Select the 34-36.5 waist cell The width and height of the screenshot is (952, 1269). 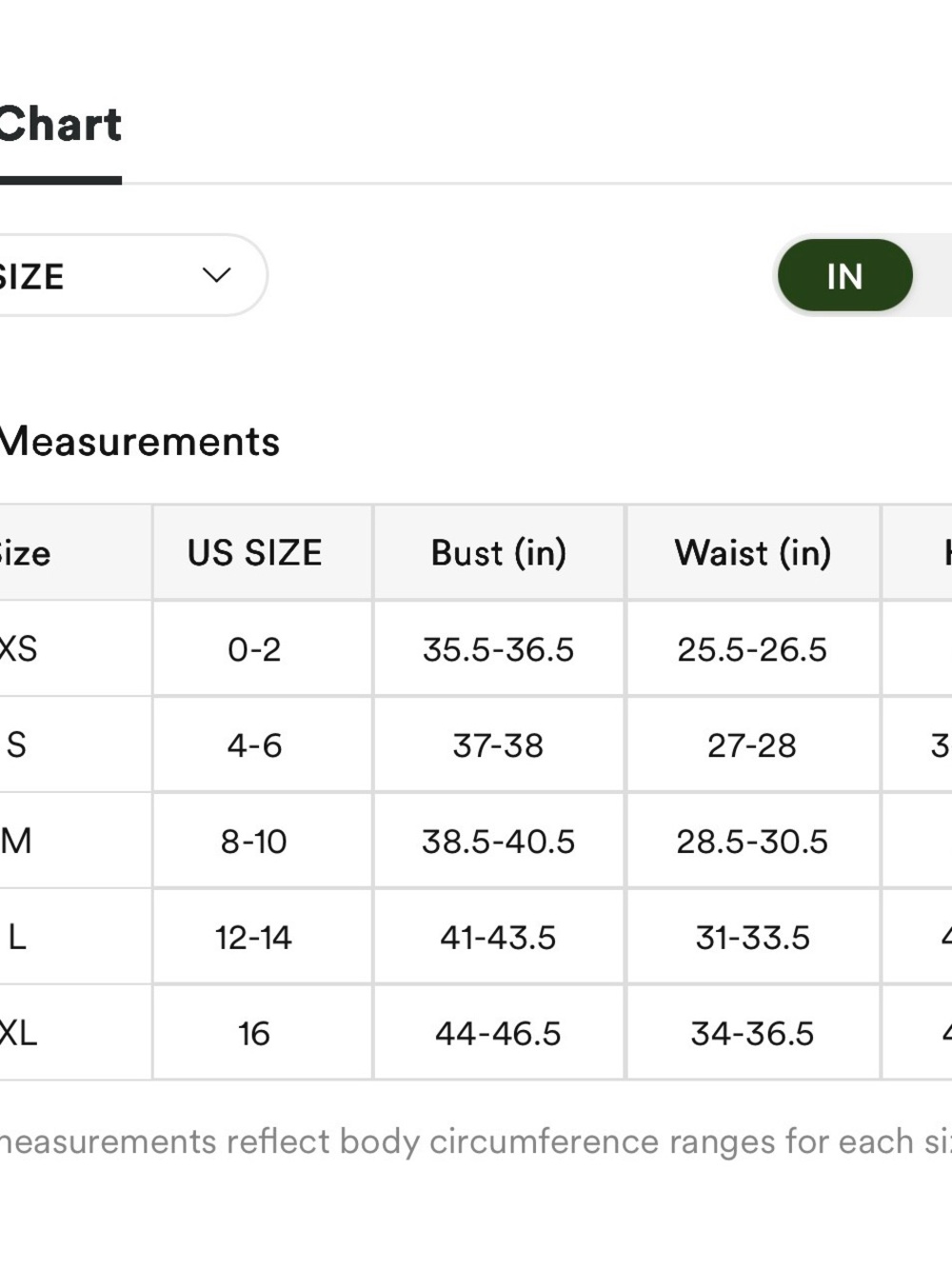[753, 1034]
